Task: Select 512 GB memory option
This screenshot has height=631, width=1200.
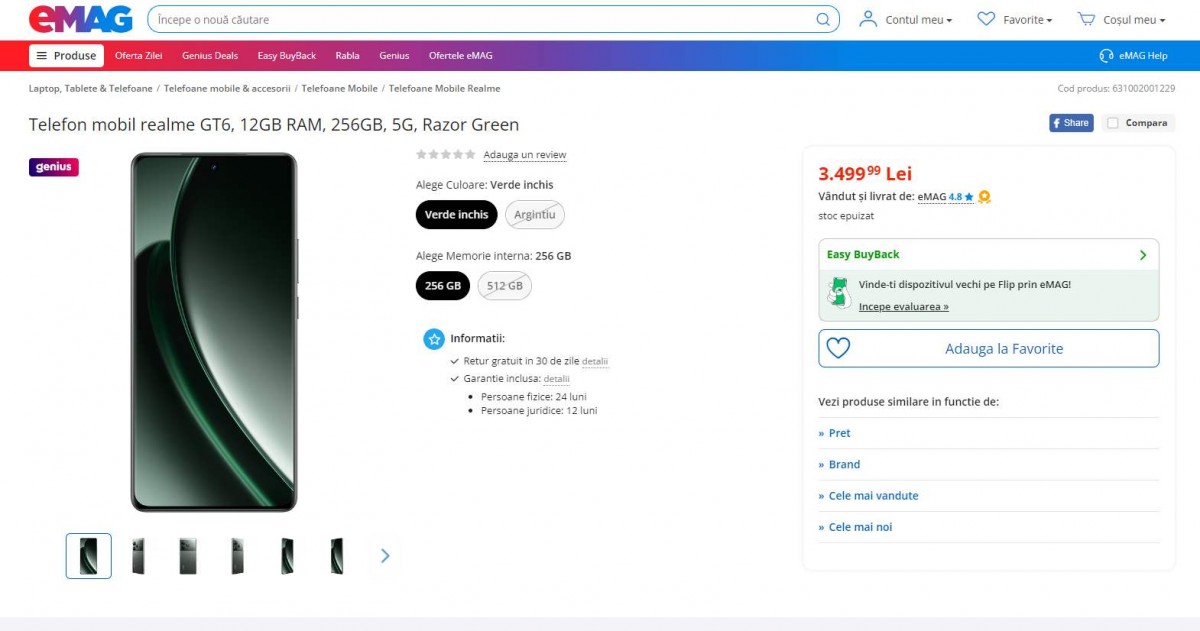Action: (x=504, y=286)
